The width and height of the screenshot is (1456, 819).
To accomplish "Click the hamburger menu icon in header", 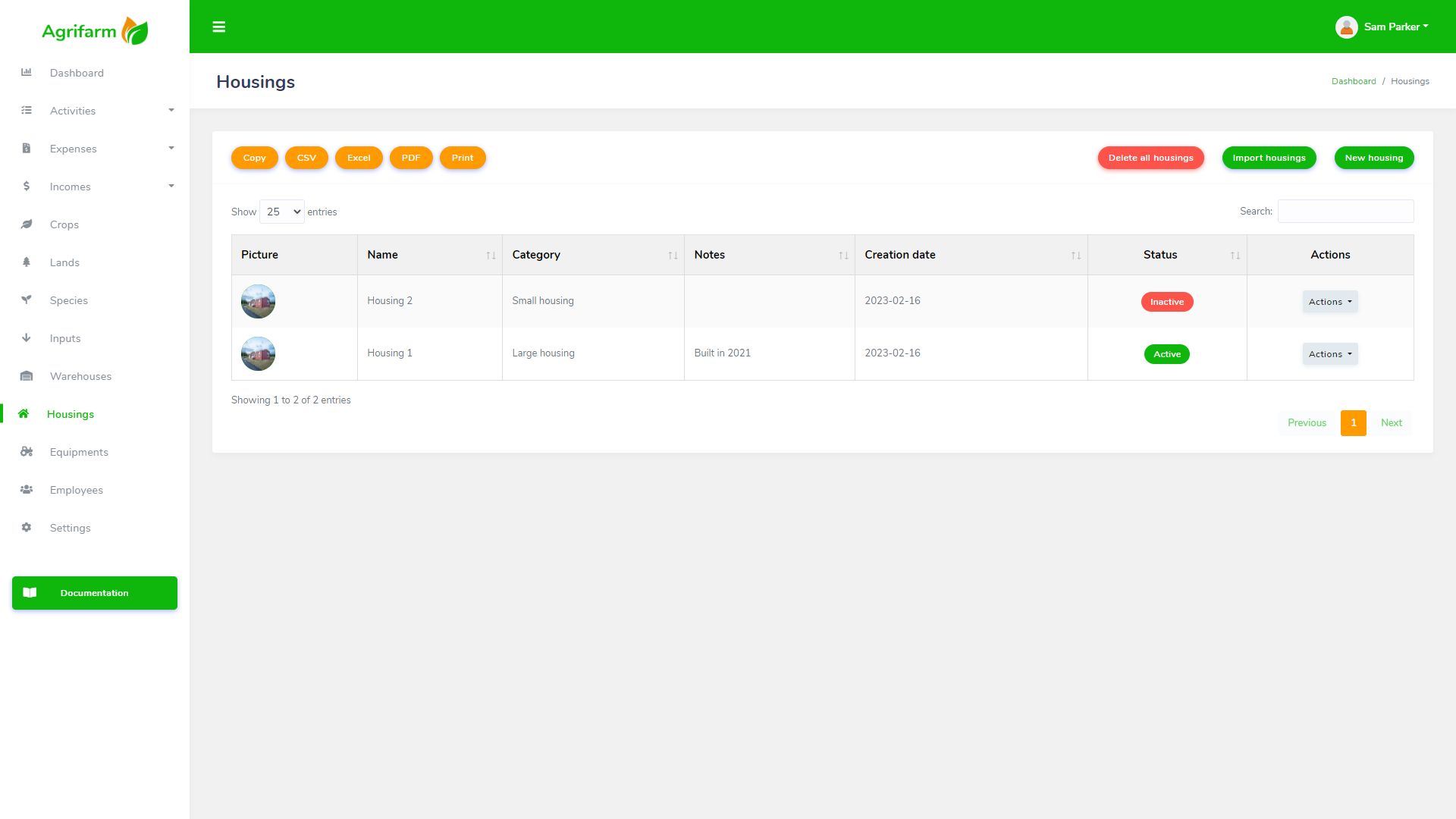I will click(x=219, y=27).
